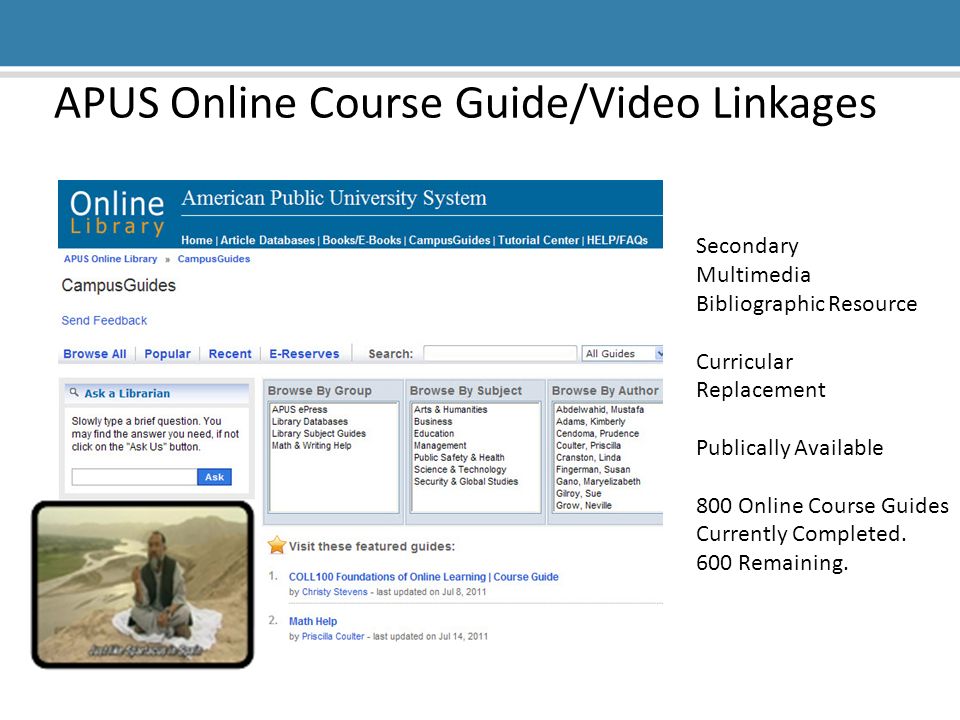
Task: Select Math & Writing Help group
Action: pyautogui.click(x=312, y=446)
